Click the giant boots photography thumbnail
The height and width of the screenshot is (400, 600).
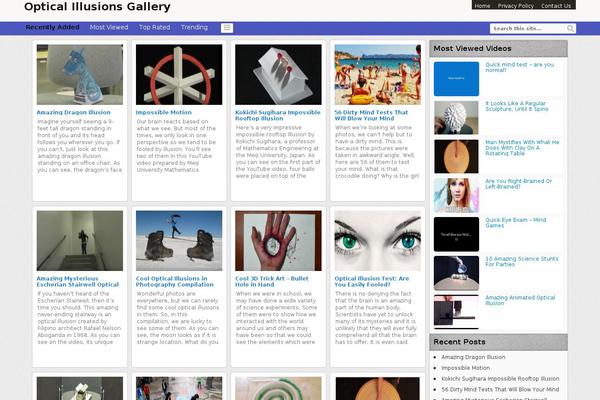tap(179, 241)
